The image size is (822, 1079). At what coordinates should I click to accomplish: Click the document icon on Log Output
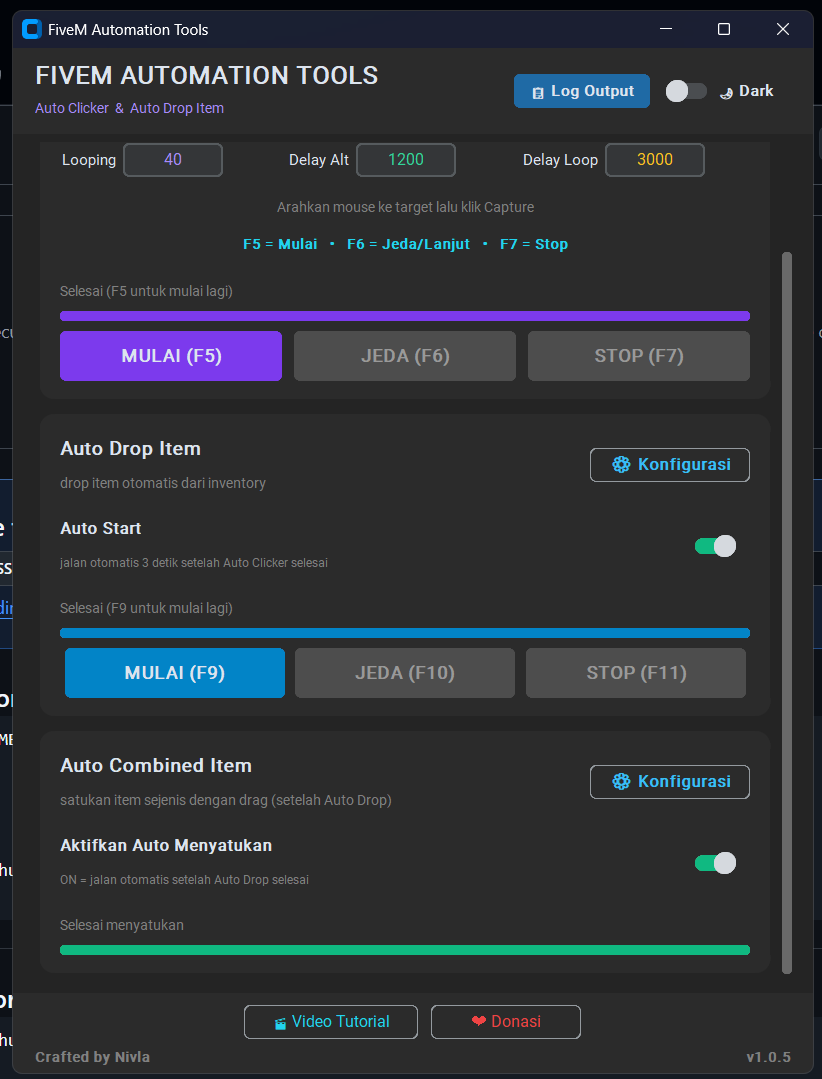point(539,92)
